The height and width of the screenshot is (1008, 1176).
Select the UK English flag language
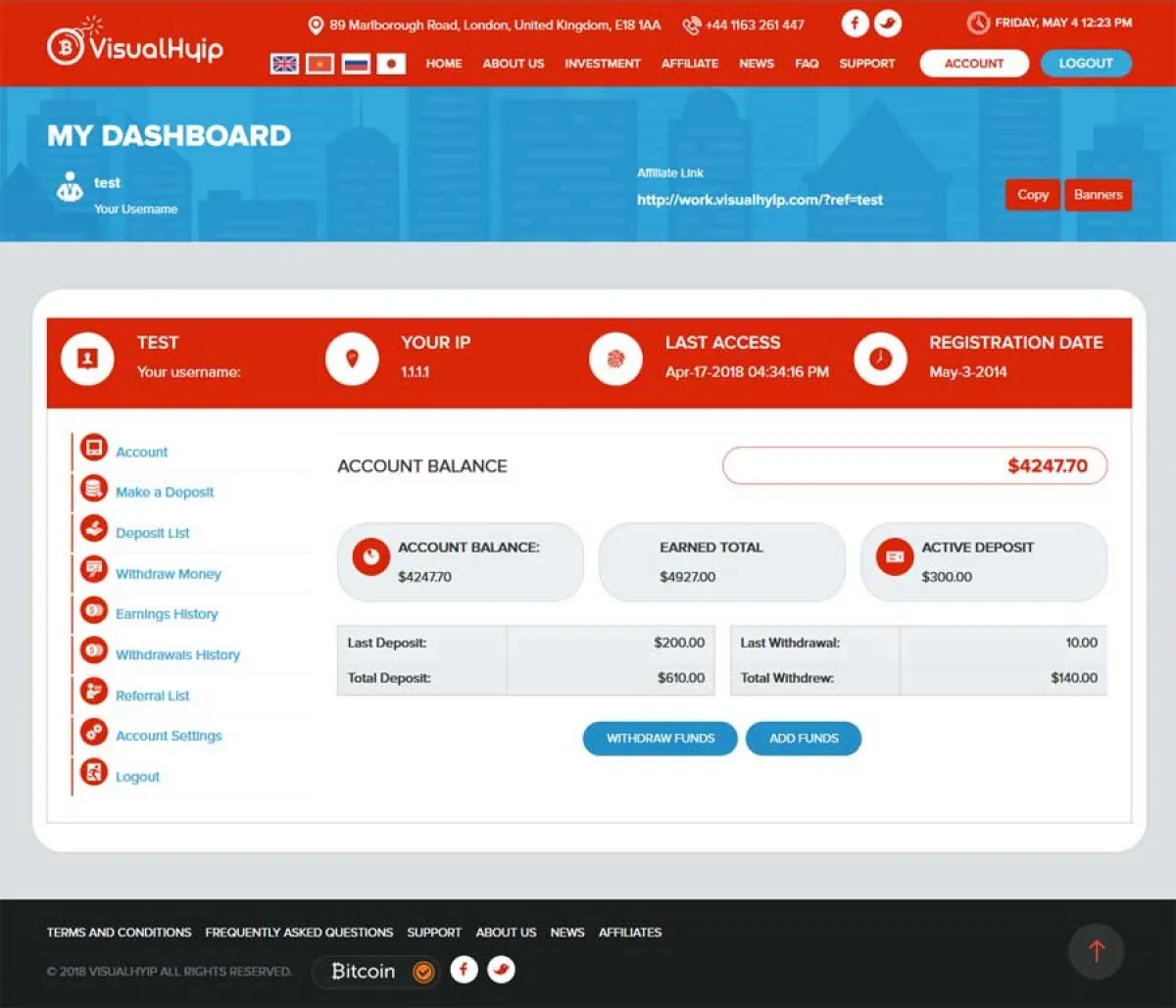[284, 64]
